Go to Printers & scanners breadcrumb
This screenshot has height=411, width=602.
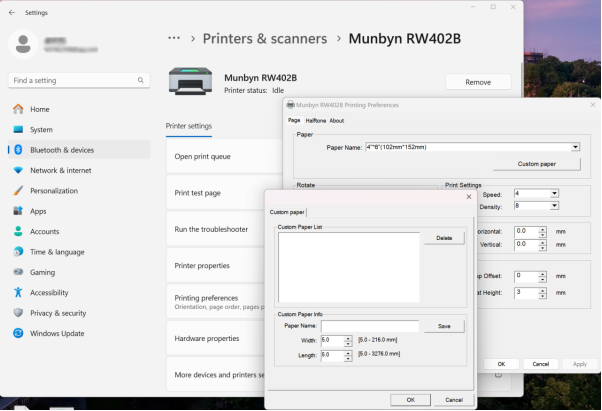(265, 39)
